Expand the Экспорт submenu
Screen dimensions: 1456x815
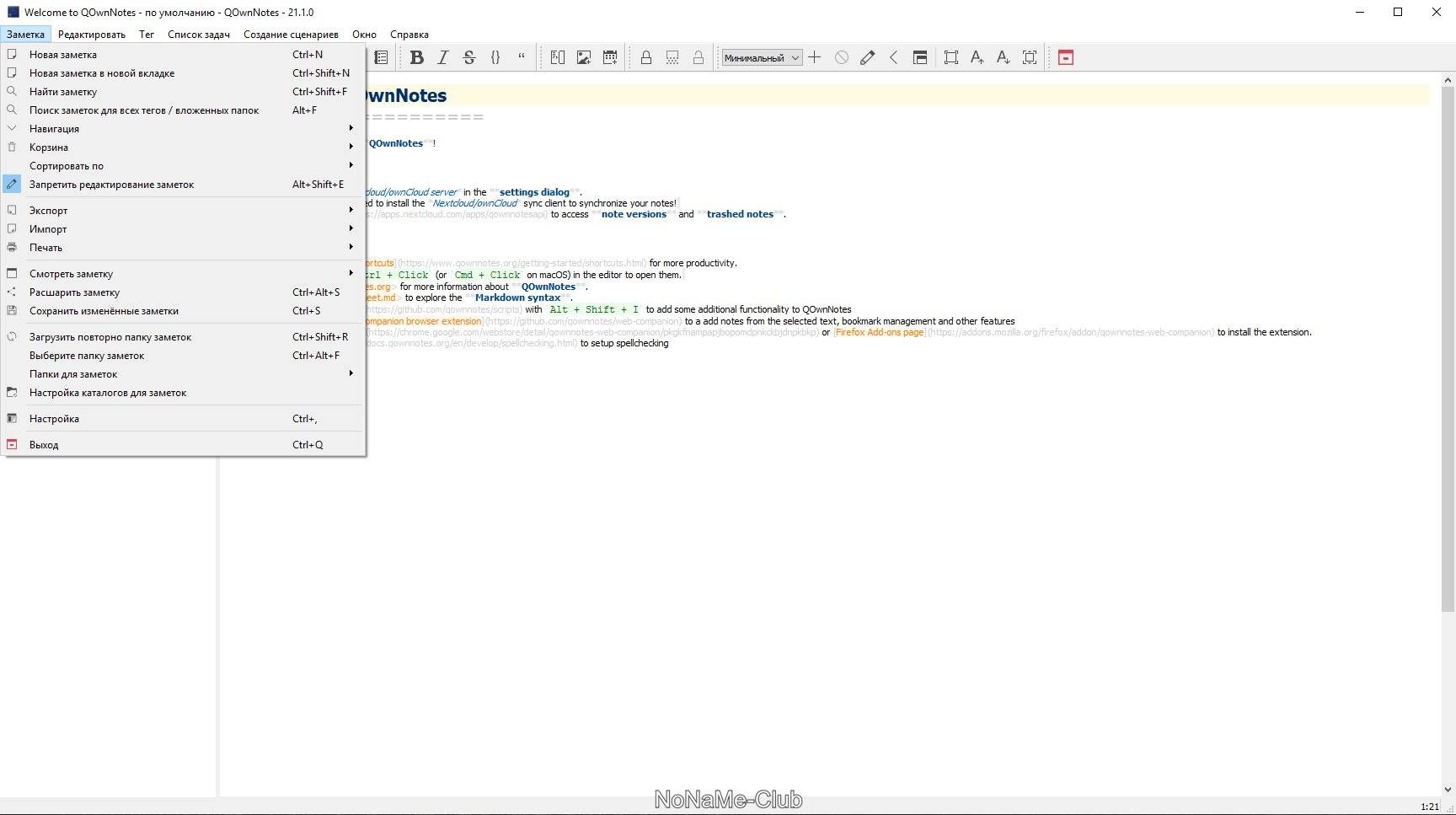tap(184, 211)
